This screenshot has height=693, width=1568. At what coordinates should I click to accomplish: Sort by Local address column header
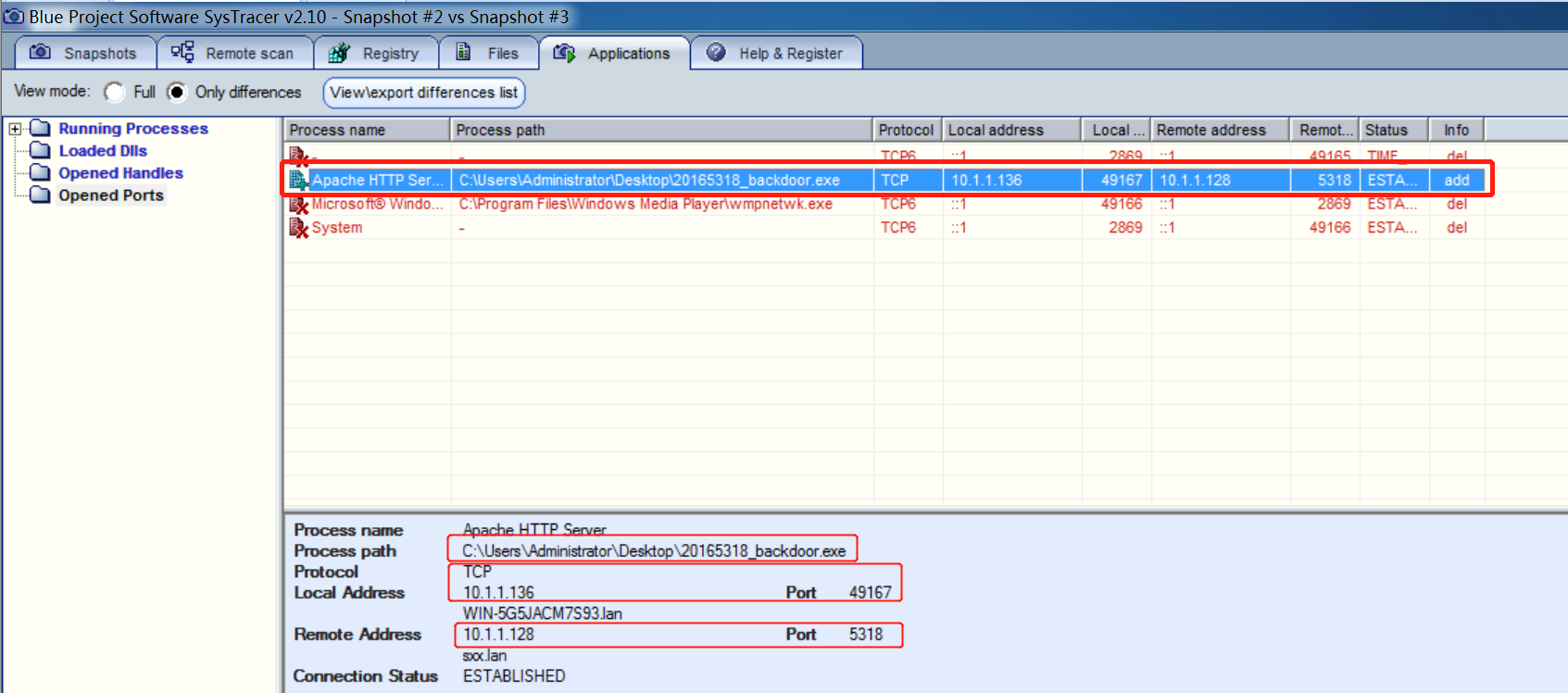point(1011,130)
